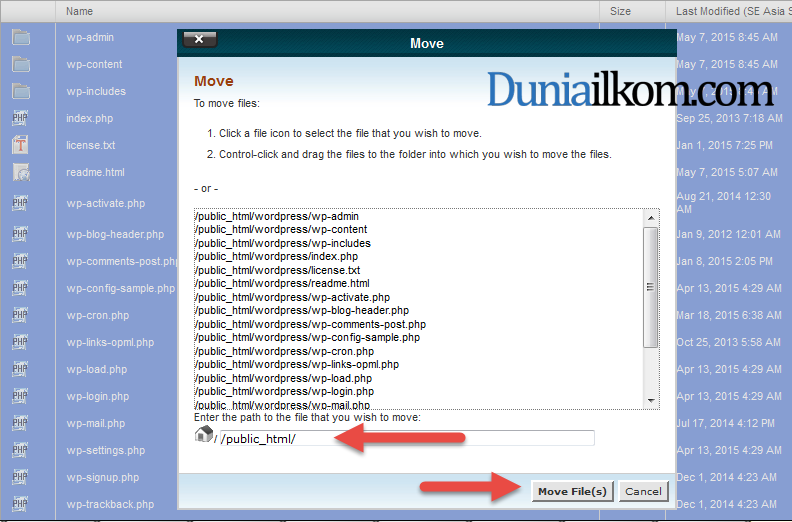
Task: Click /public_html/wordpress/readme.html in the dialog list
Action: 282,283
